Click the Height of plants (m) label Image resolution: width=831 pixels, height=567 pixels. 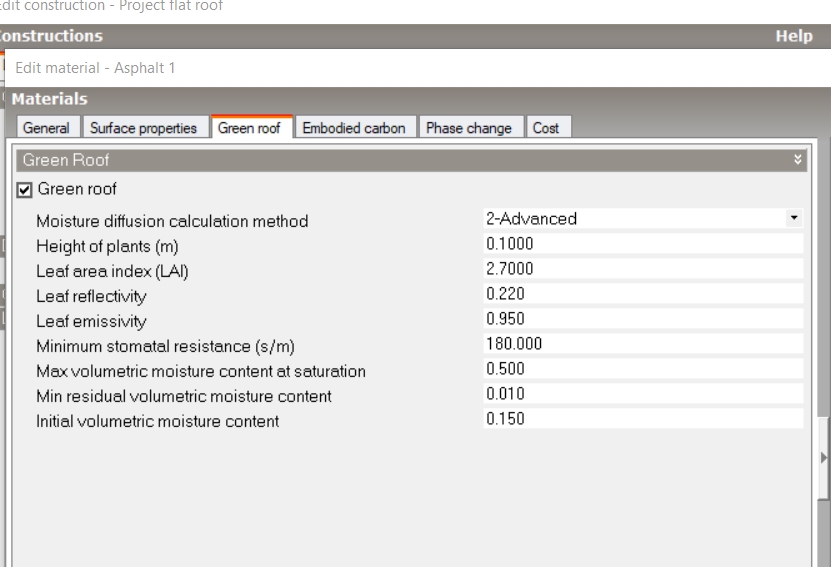tap(107, 246)
